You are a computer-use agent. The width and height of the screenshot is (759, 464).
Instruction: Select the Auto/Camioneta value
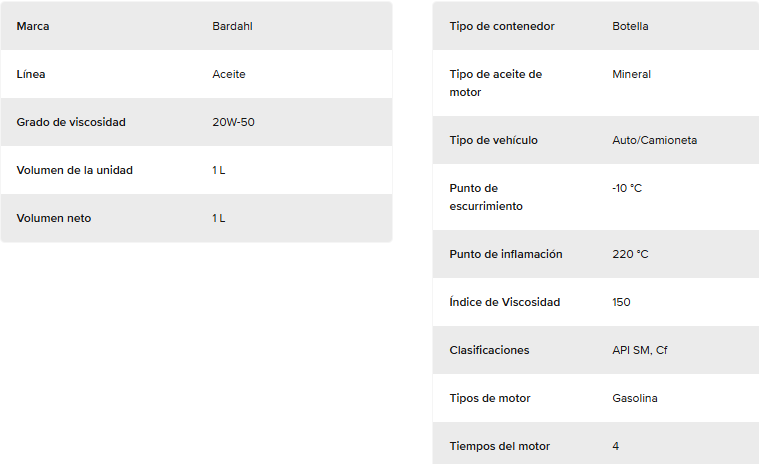654,140
